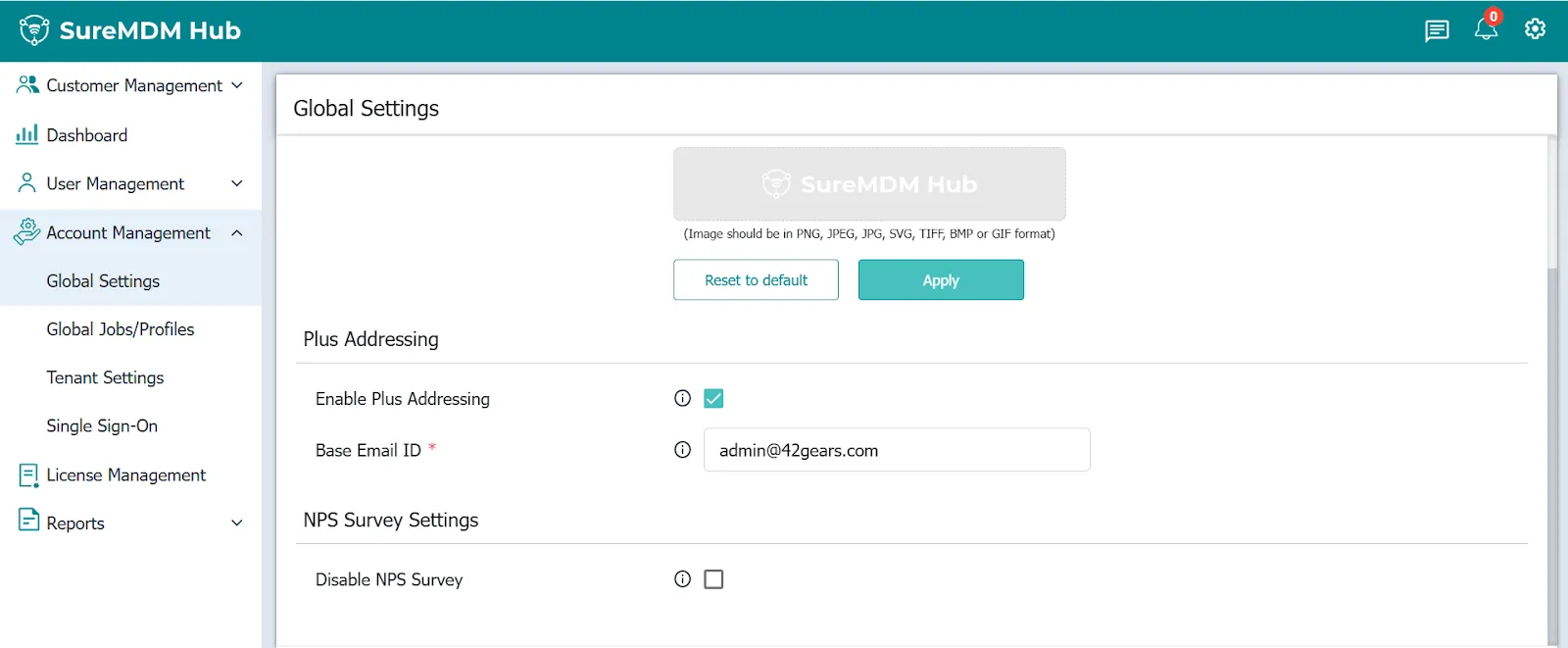Show info for Disable NPS Survey
Image resolution: width=1568 pixels, height=648 pixels.
[683, 579]
